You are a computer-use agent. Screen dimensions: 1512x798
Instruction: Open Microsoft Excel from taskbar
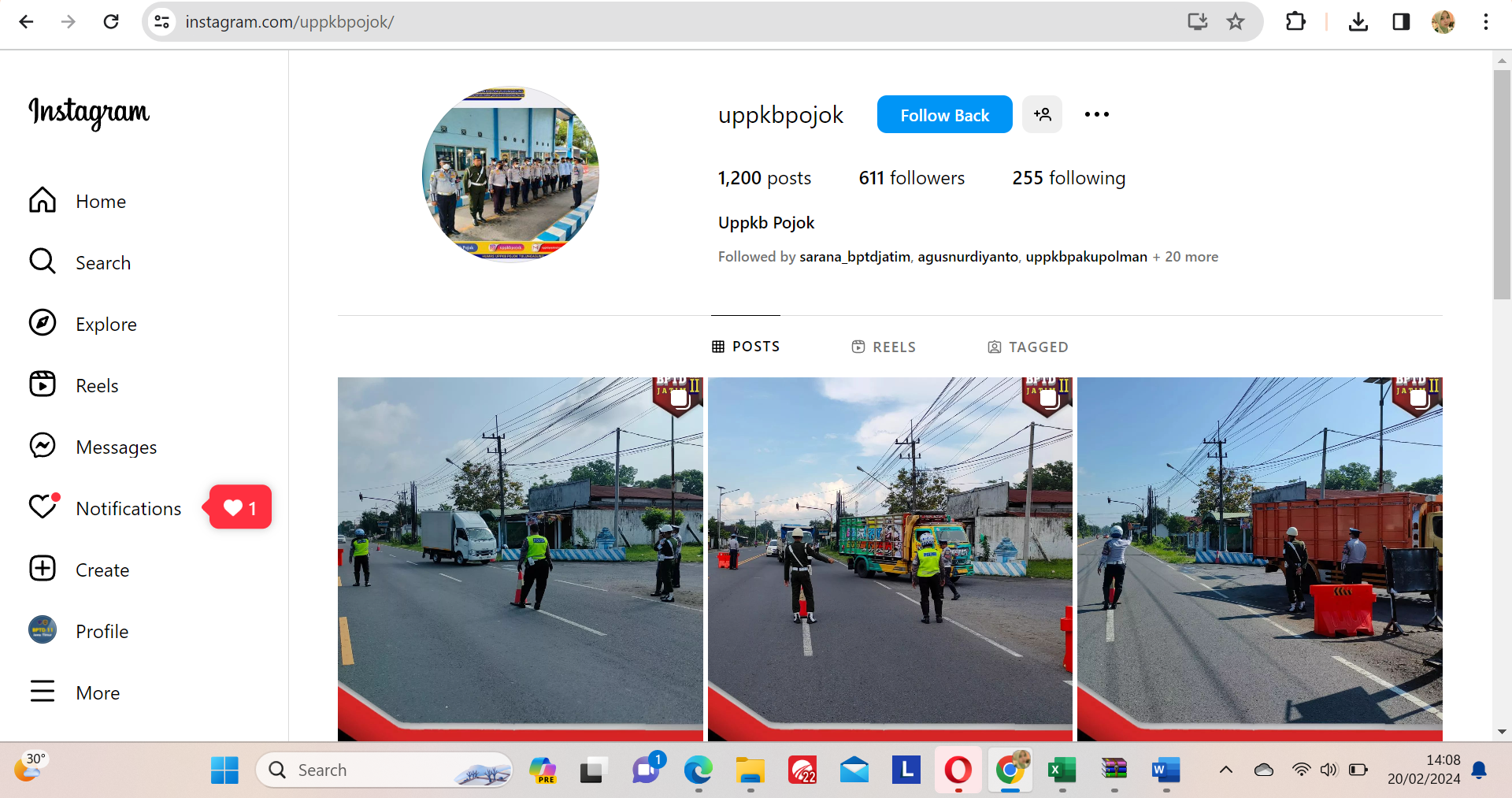click(1062, 770)
